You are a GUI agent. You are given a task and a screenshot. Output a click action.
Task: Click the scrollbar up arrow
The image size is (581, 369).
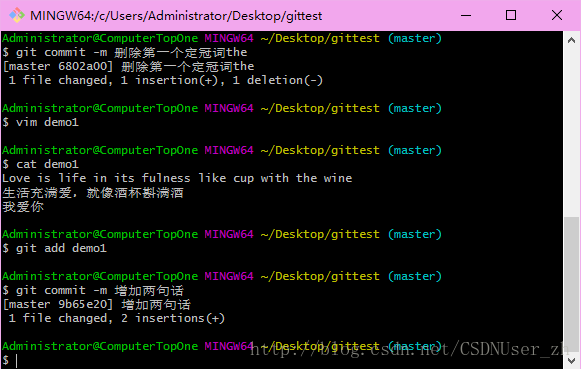coord(571,40)
